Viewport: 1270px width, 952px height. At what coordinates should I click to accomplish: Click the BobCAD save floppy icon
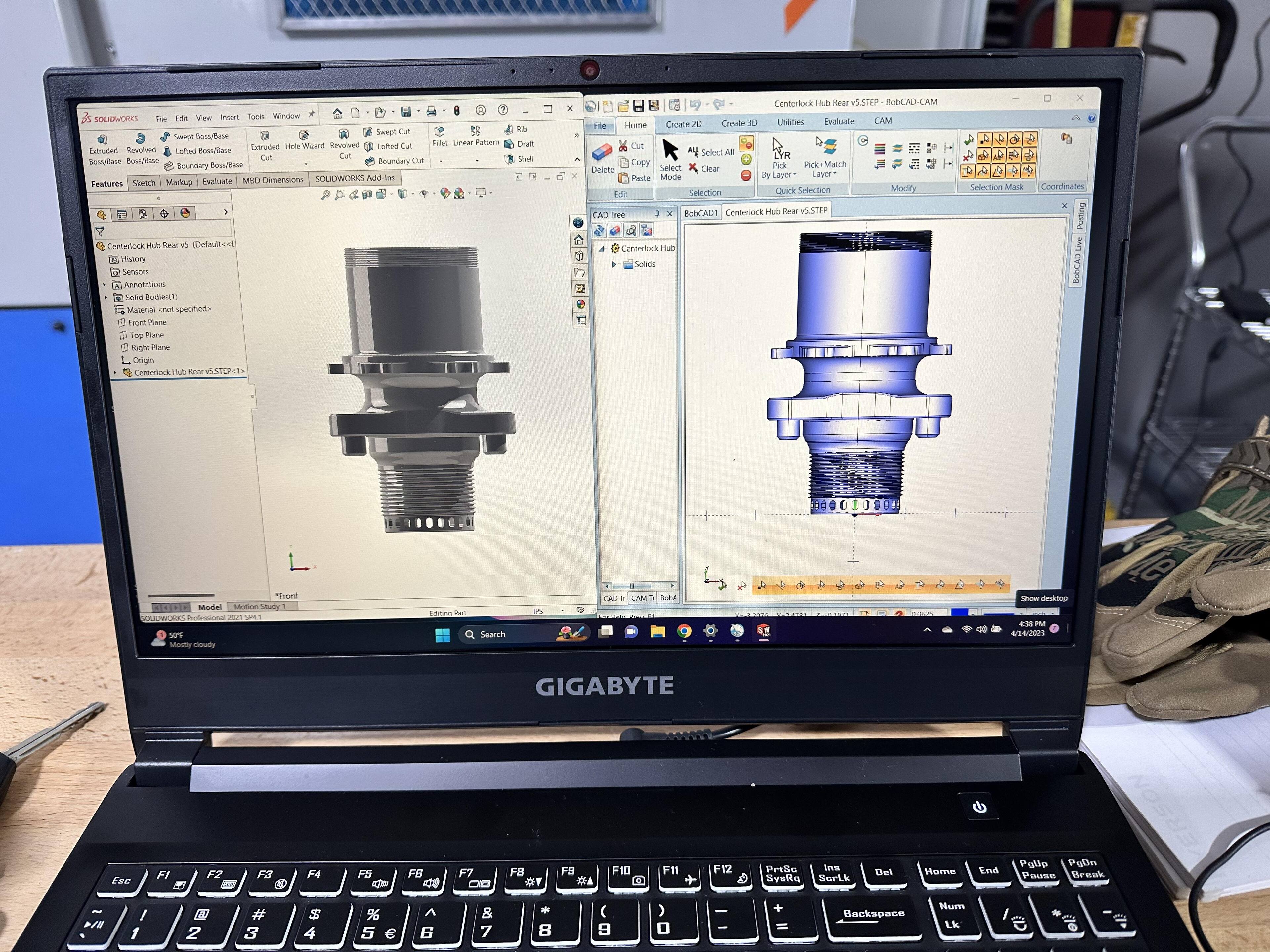pyautogui.click(x=638, y=105)
